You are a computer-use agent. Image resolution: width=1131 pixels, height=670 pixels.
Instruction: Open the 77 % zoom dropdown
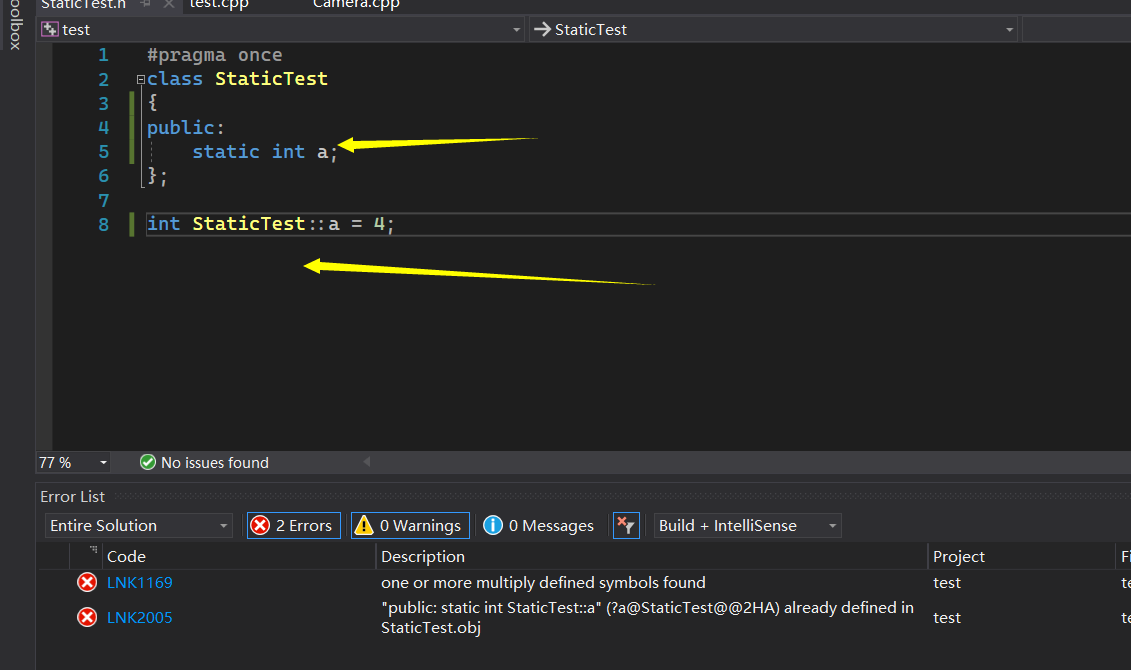click(x=74, y=463)
